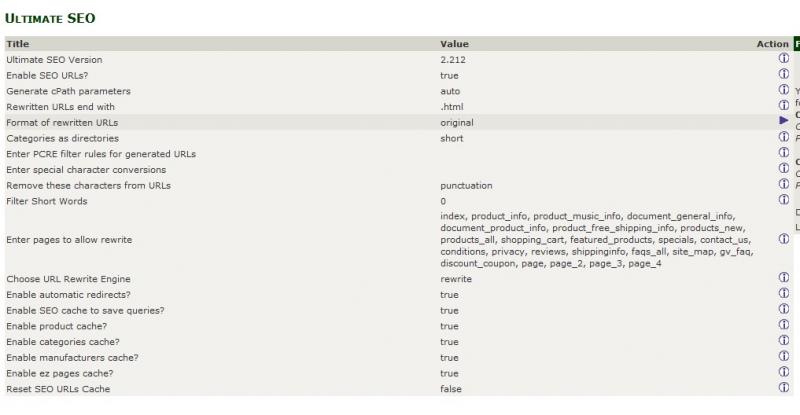Select info icon for Rewritten URLs end with
800x415 pixels.
784,106
